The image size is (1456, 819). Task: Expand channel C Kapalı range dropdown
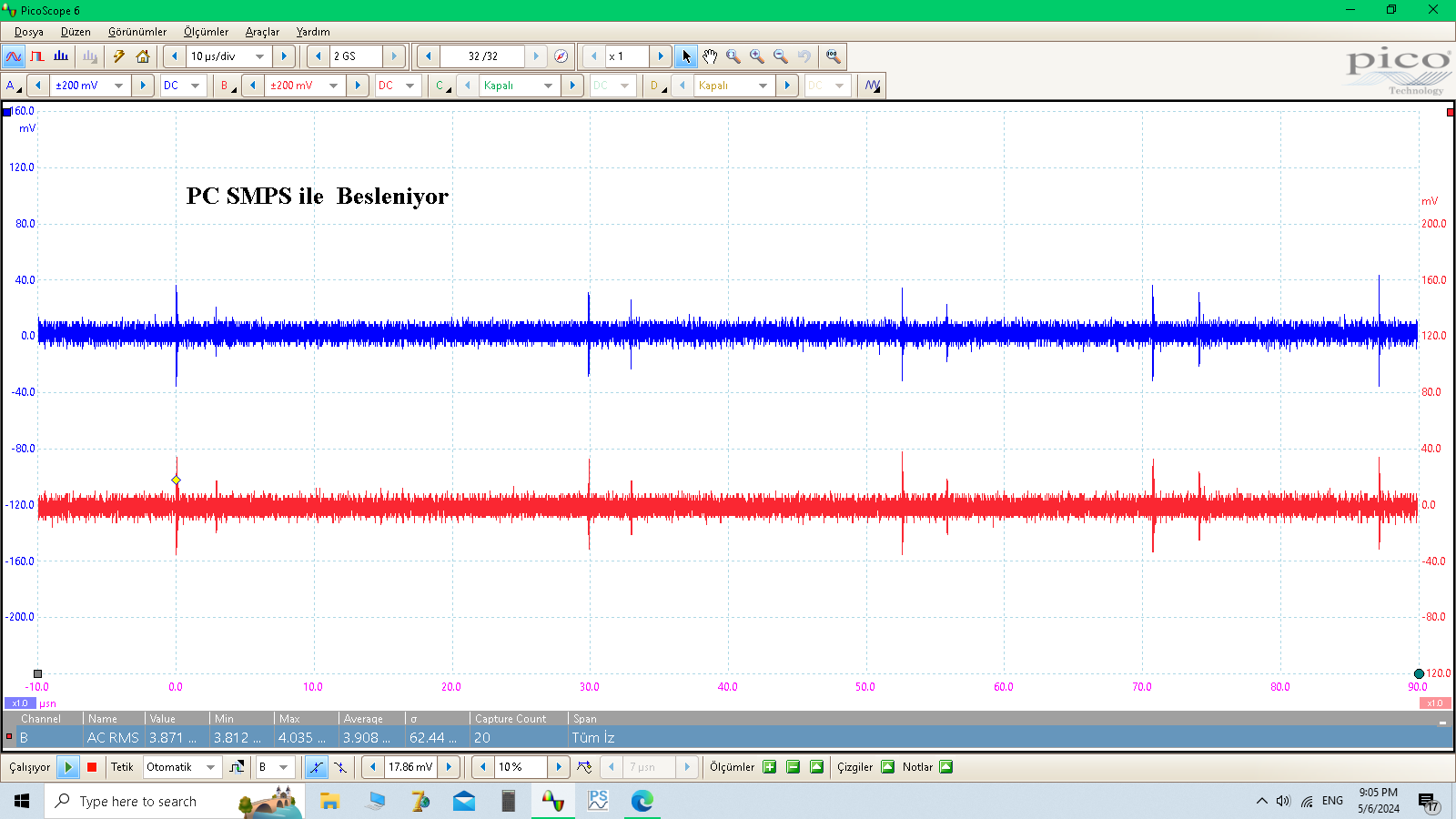548,86
